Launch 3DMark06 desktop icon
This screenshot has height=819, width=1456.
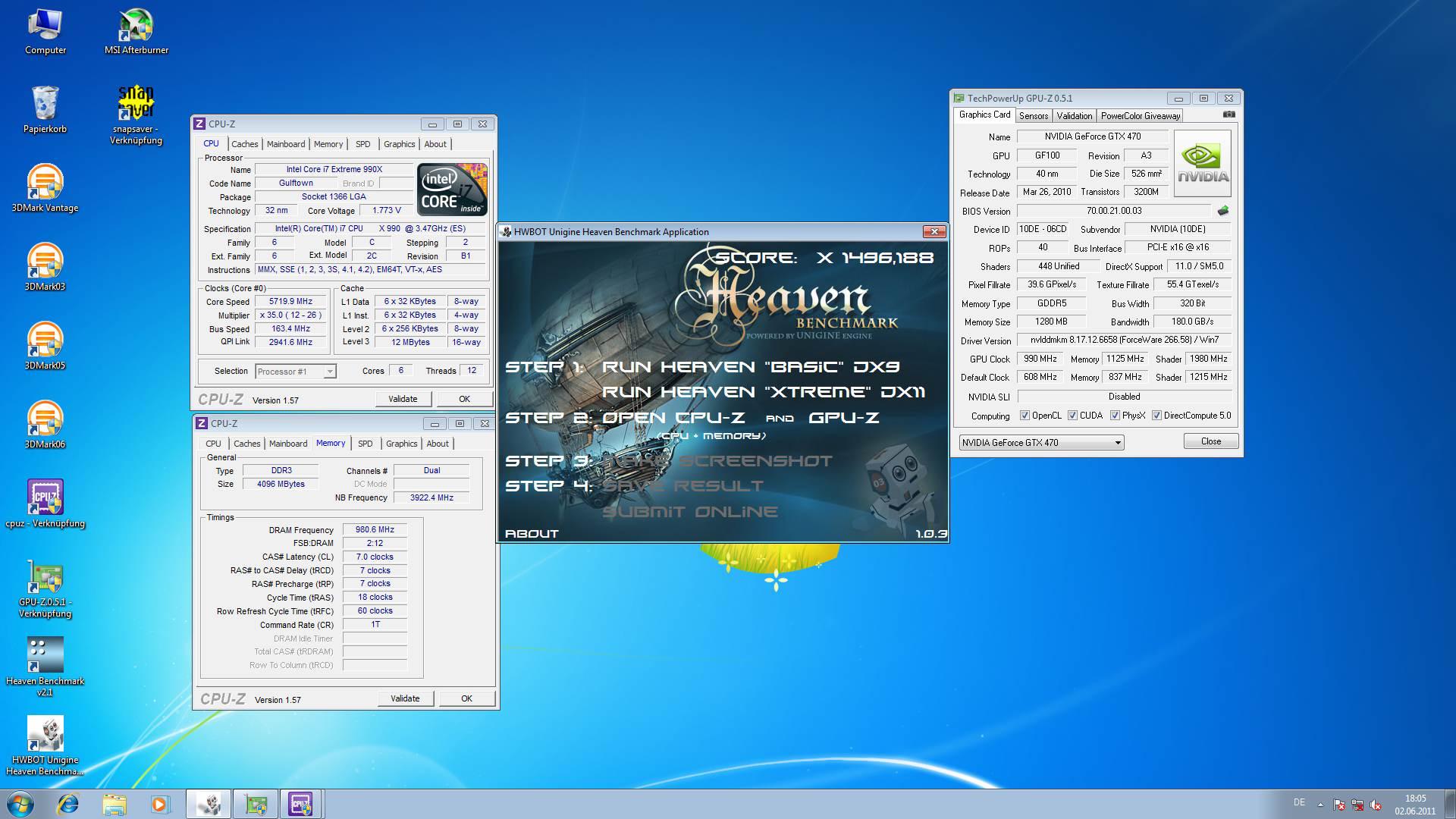click(45, 425)
